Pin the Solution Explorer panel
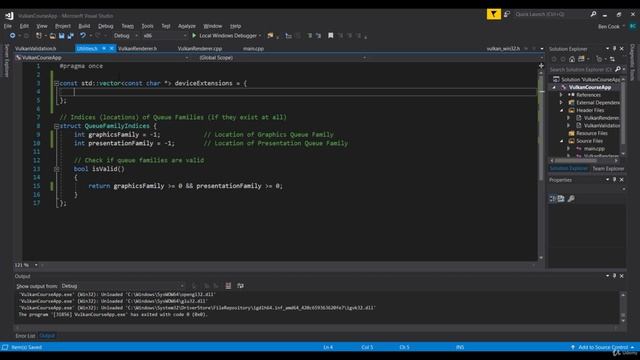640x360 pixels. click(614, 49)
